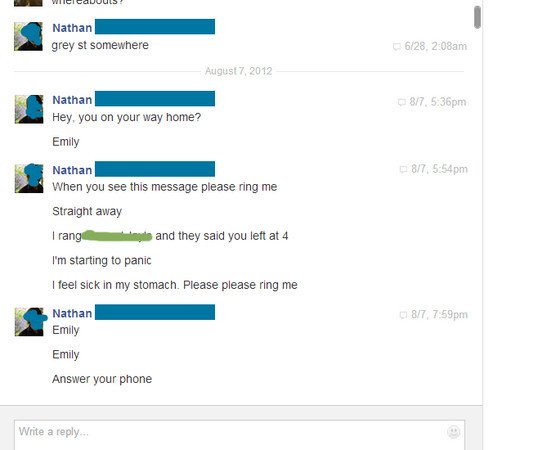Screen dimensions: 538x450
Task: Click Nathan name link above 'grey st somewhere'
Action: (72, 28)
